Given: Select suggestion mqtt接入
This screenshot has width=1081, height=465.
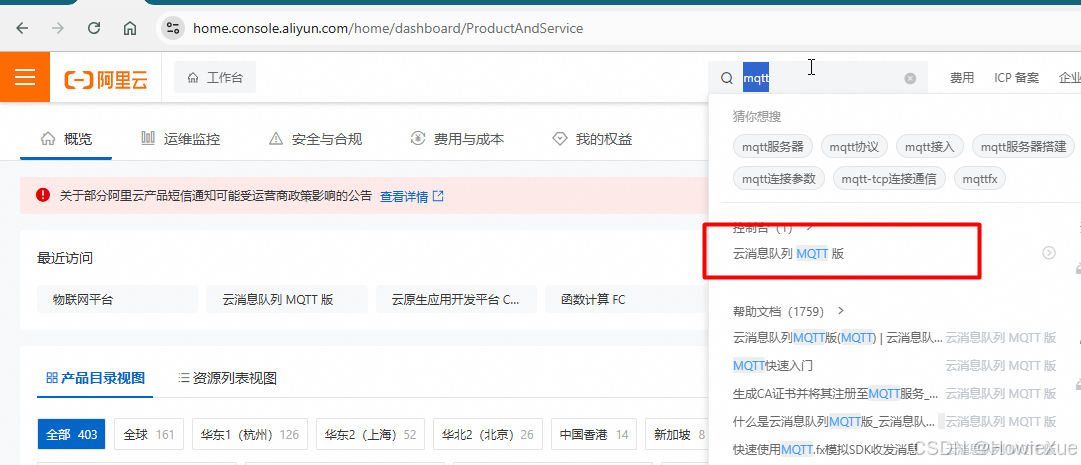Looking at the screenshot, I should point(929,146).
